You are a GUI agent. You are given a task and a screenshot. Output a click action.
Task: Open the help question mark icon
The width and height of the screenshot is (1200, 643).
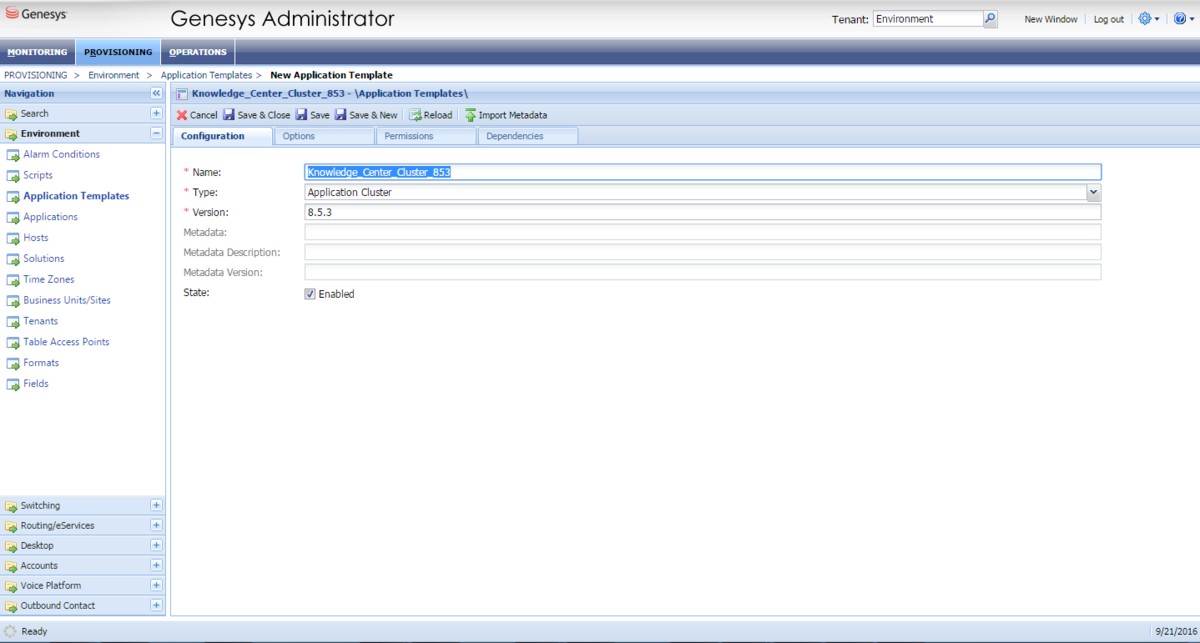click(x=1178, y=19)
